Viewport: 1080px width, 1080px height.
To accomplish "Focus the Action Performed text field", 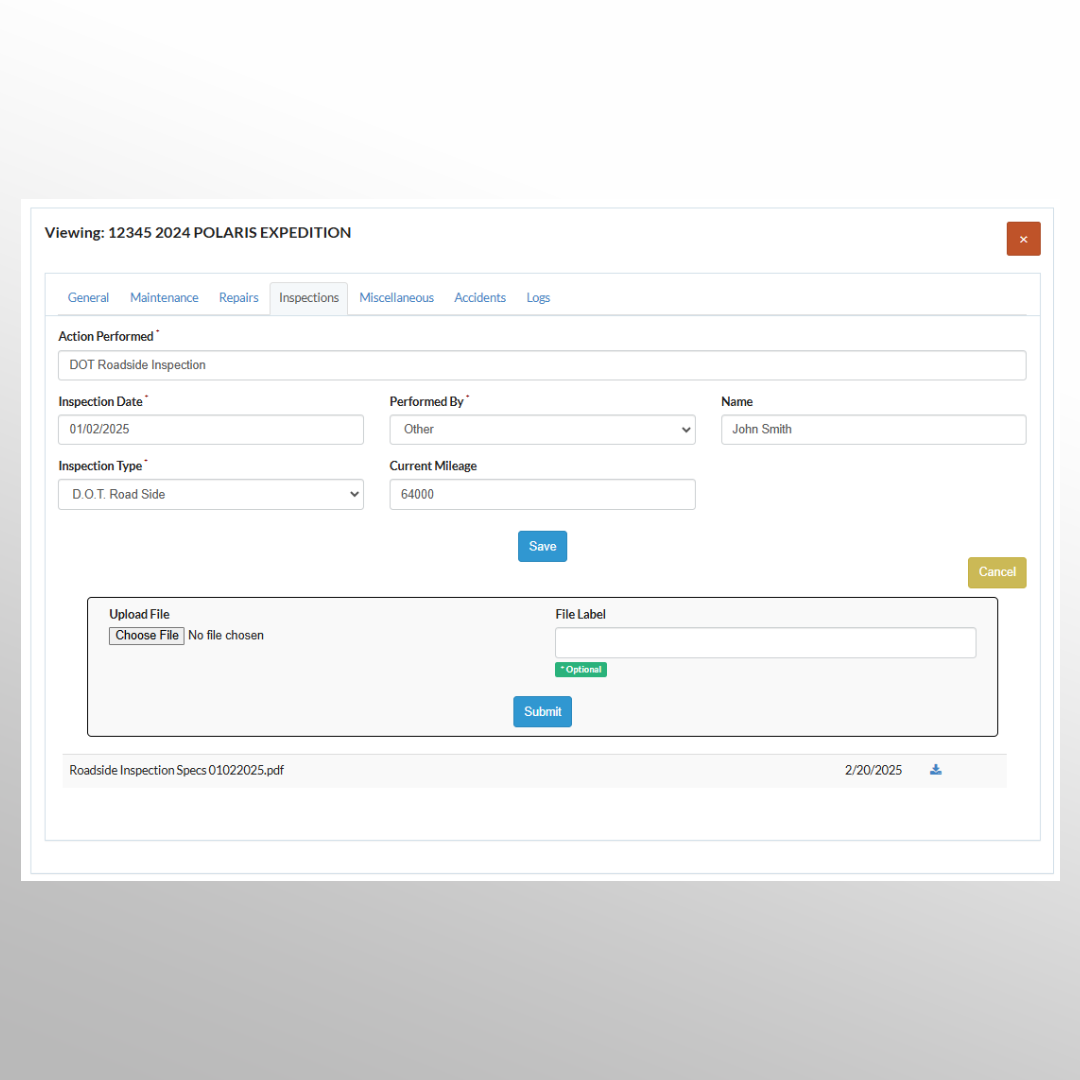I will (542, 366).
